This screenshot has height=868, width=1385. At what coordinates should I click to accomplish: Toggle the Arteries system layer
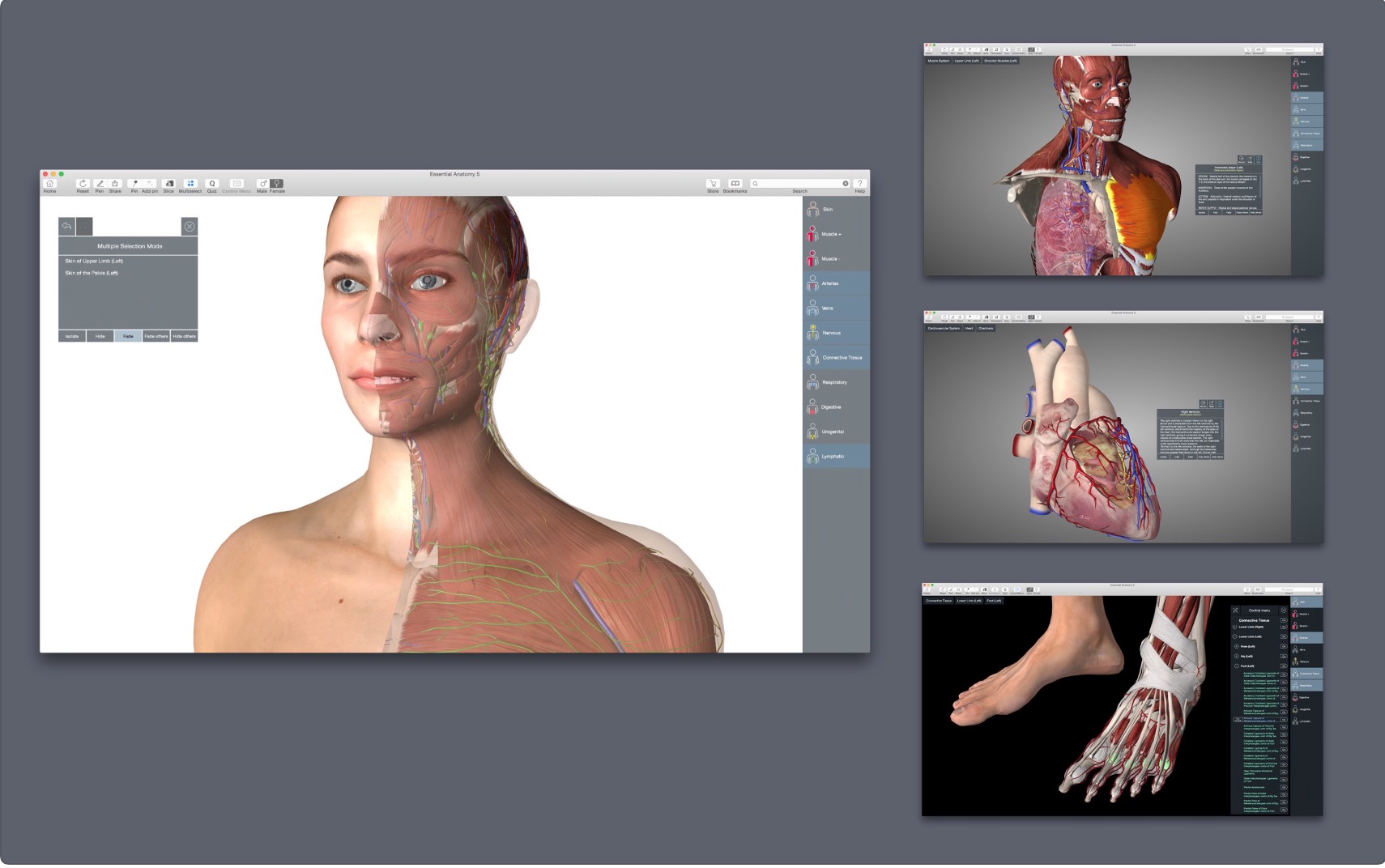[837, 283]
